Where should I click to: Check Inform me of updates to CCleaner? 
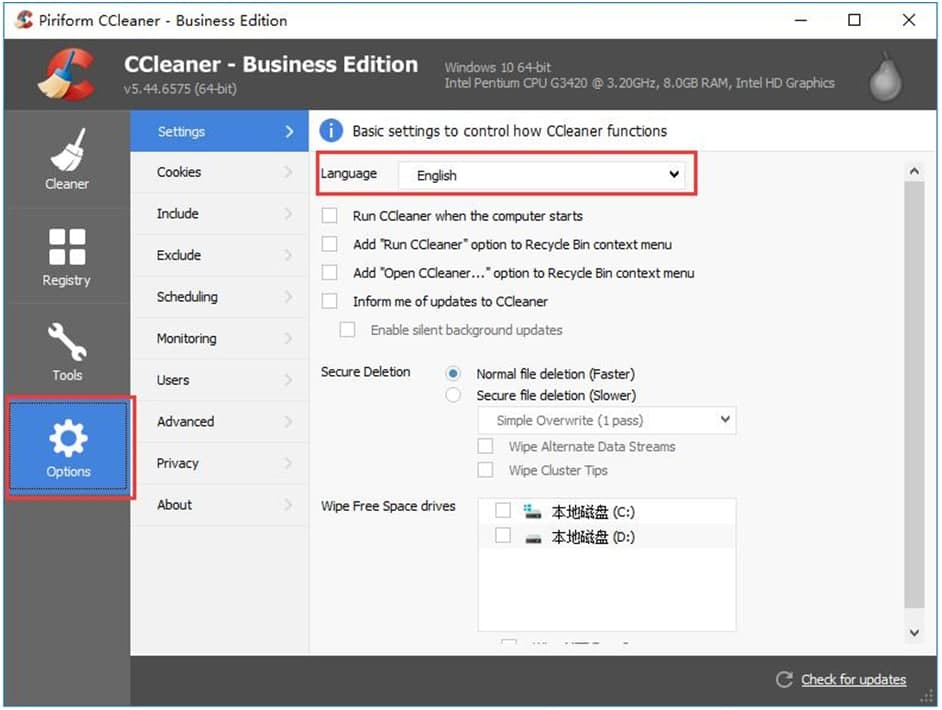point(330,301)
